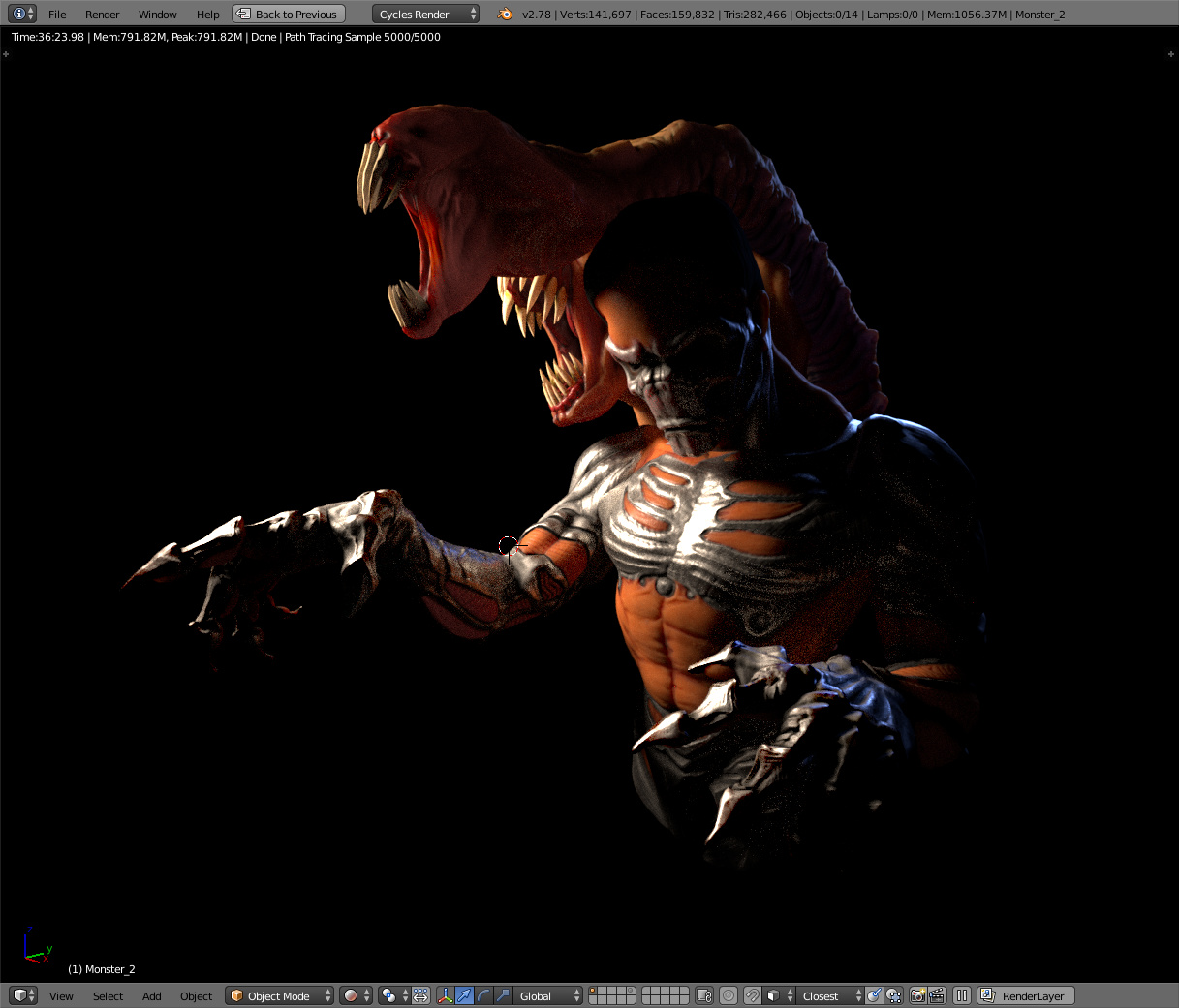Viewport: 1179px width, 1008px height.
Task: Open the pivot point selector
Action: (394, 995)
